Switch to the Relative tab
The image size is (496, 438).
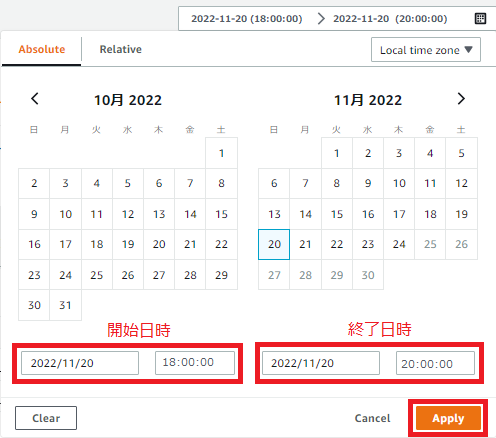pos(121,49)
